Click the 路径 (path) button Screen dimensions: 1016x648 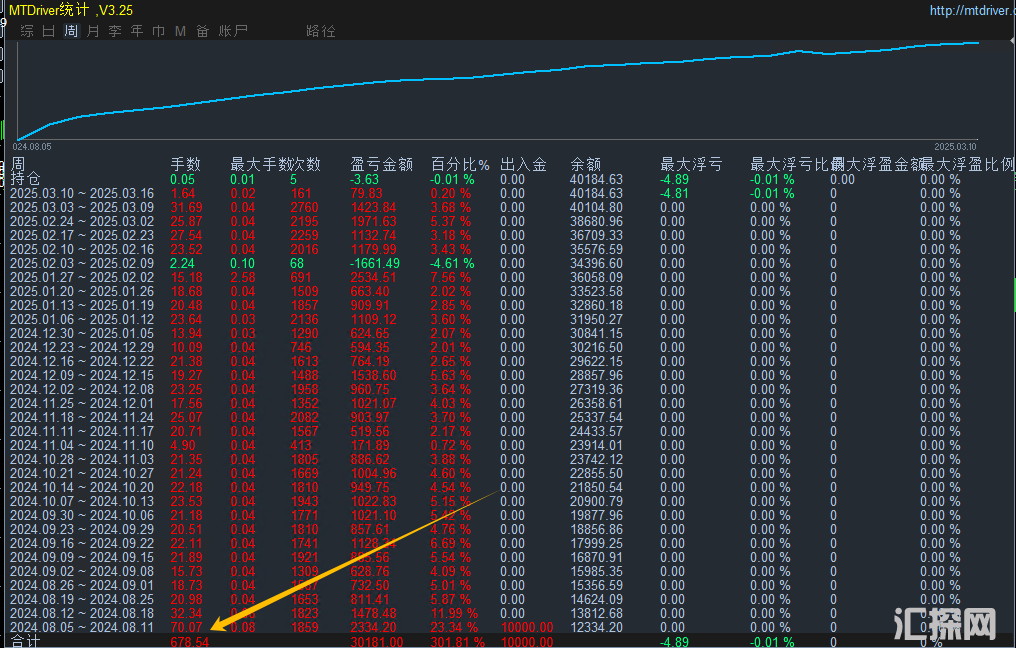[x=321, y=31]
